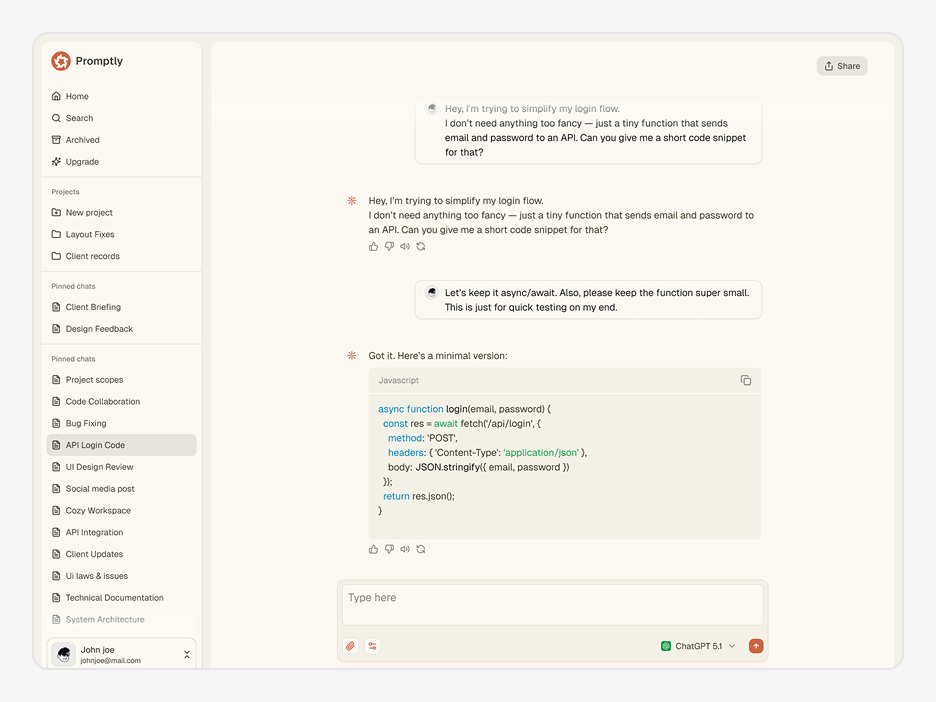Expand the John joe account menu

click(x=187, y=655)
